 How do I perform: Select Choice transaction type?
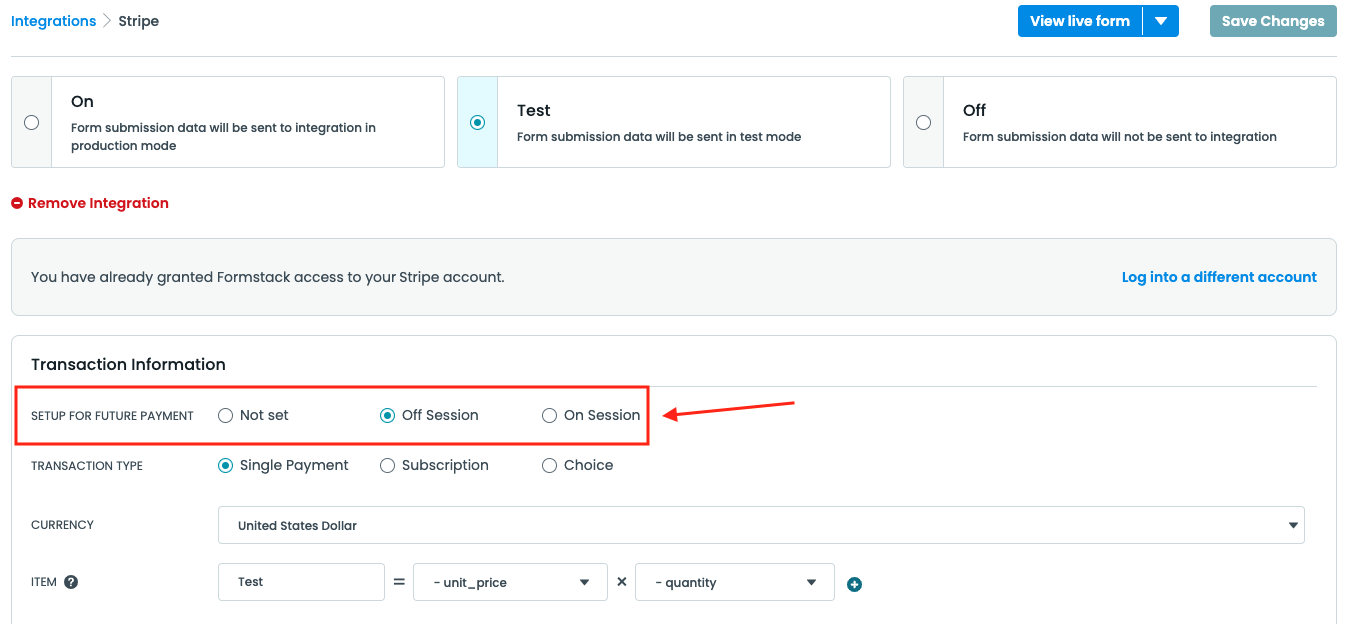[549, 465]
